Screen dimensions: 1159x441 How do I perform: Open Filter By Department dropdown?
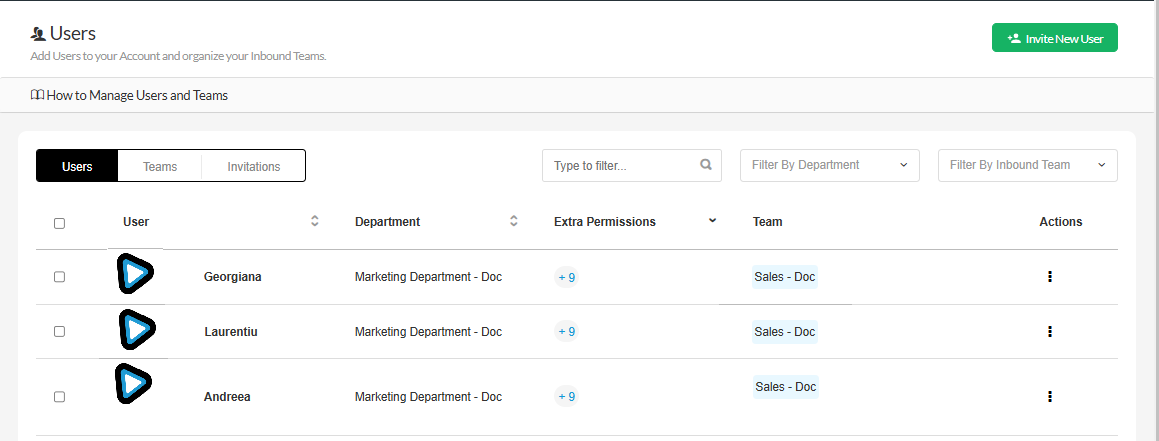coord(829,165)
